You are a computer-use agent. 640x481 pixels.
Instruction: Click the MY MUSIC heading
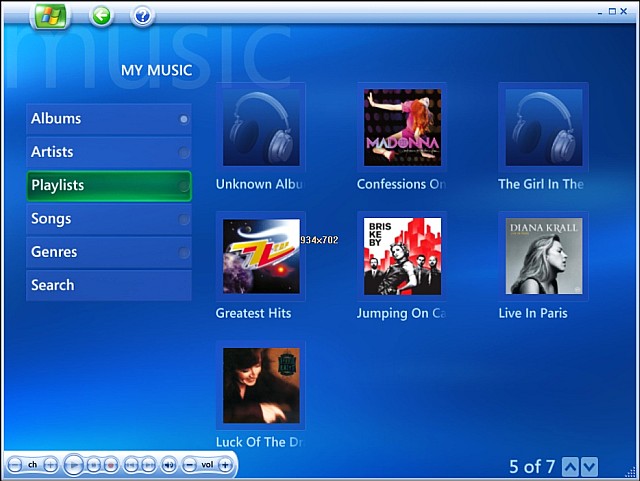click(157, 70)
